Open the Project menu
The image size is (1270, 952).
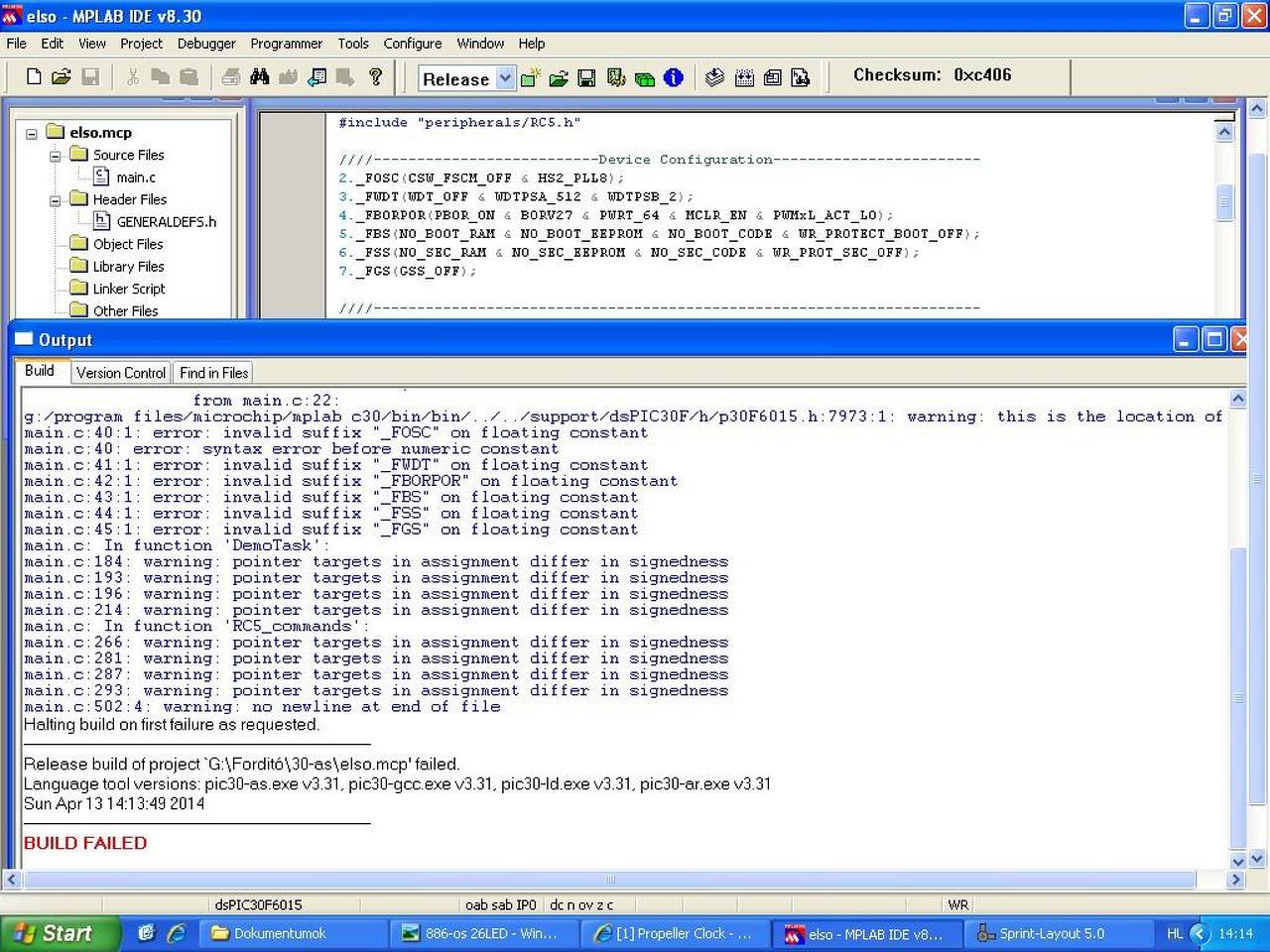point(142,44)
